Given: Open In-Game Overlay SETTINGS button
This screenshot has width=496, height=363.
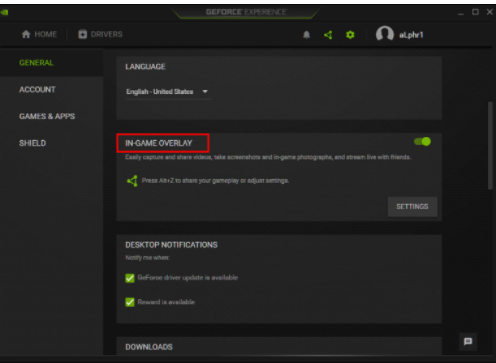Looking at the screenshot, I should click(412, 207).
